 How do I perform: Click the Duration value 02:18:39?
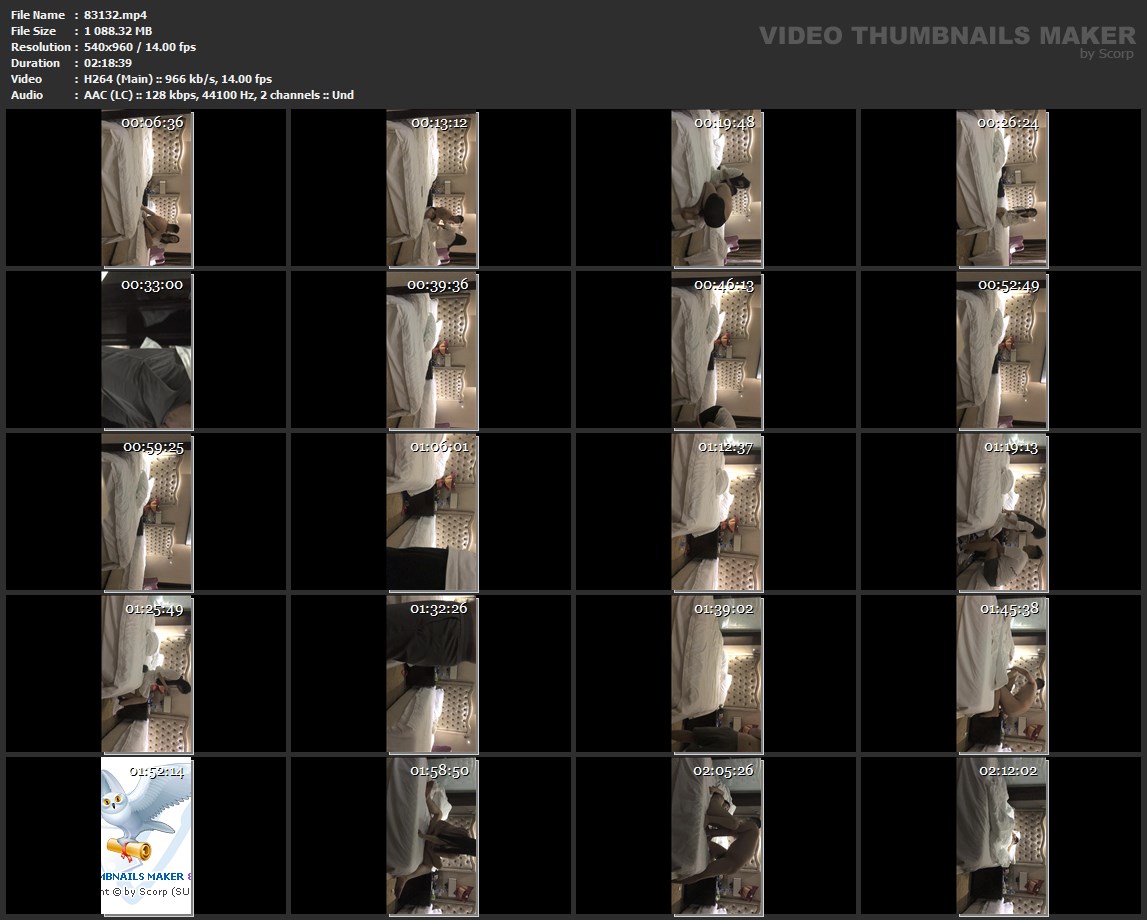(x=108, y=63)
